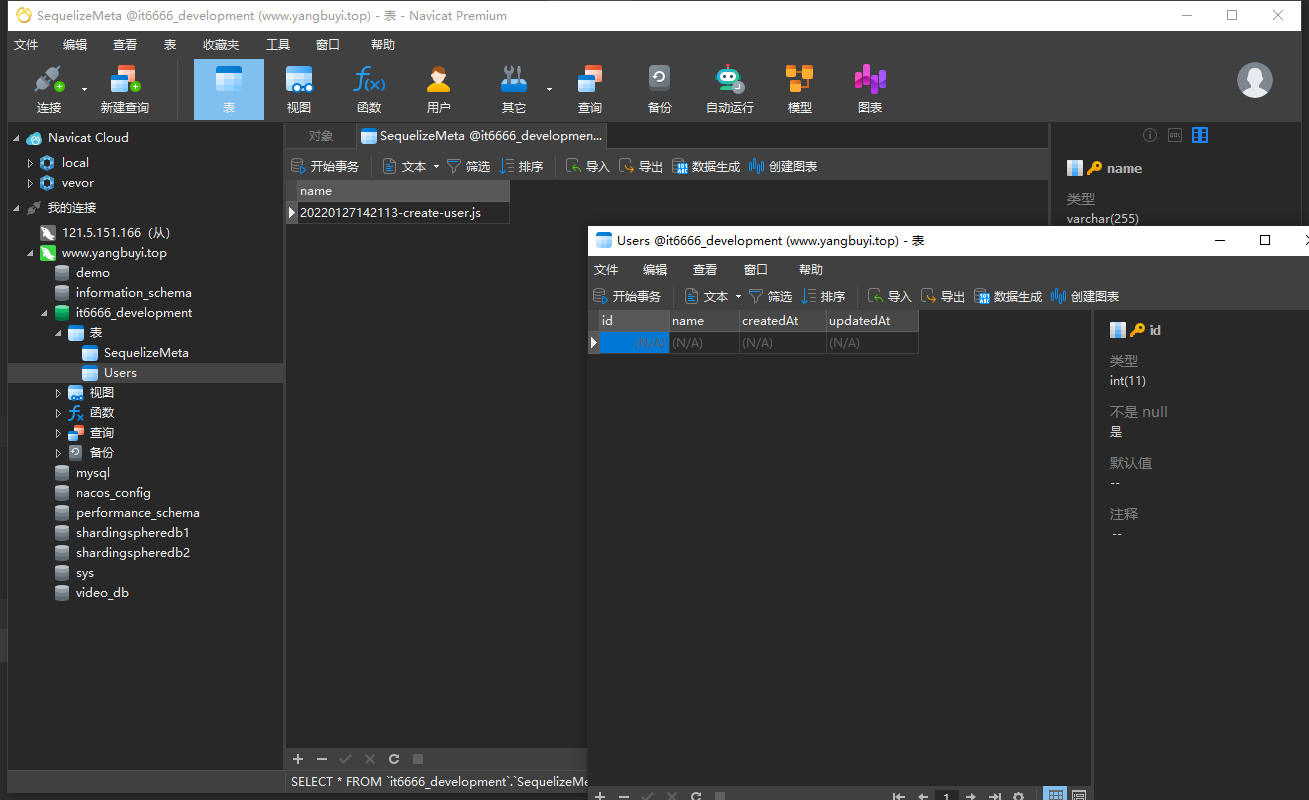Image resolution: width=1309 pixels, height=800 pixels.
Task: Open the 收藏夹 favorites menu
Action: 221,45
